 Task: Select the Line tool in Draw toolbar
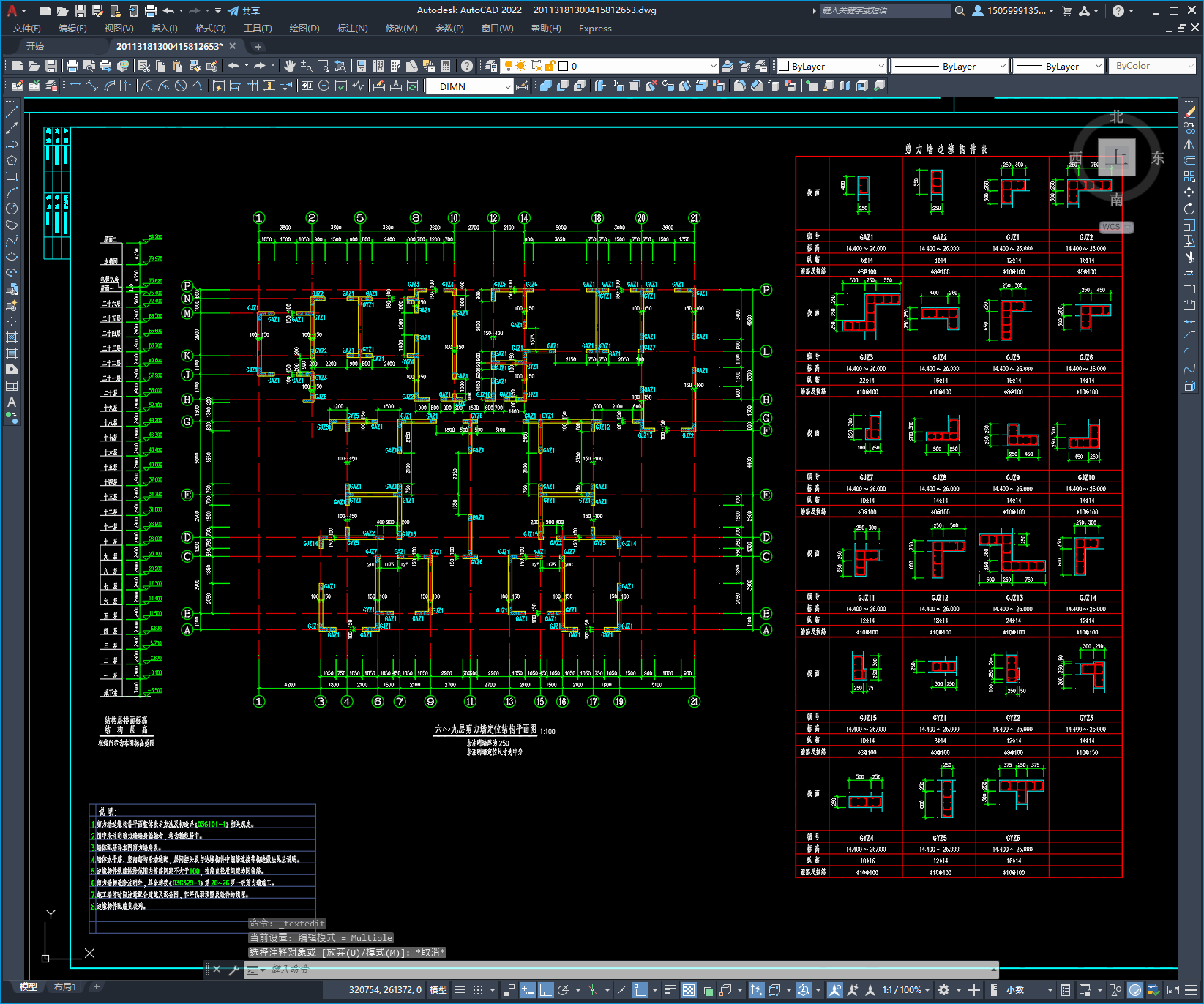[x=12, y=112]
